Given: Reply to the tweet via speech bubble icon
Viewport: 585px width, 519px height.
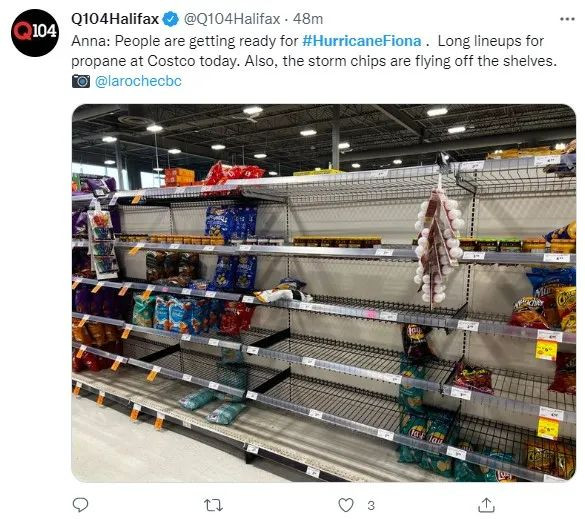Looking at the screenshot, I should point(80,505).
